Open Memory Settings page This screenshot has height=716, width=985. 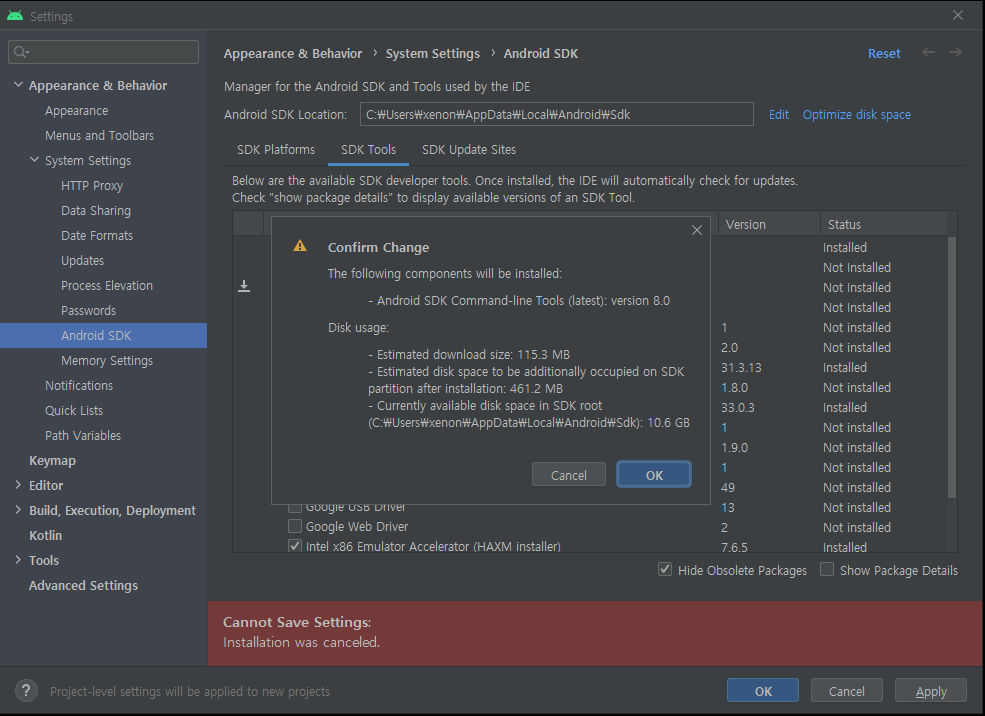(107, 361)
